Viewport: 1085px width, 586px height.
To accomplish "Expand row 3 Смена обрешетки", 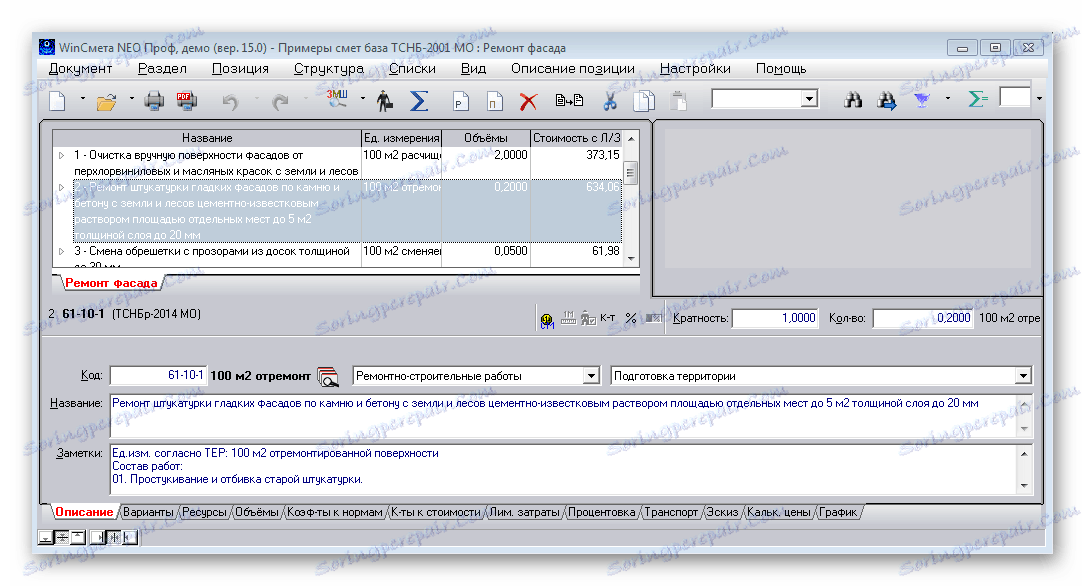I will click(x=62, y=252).
